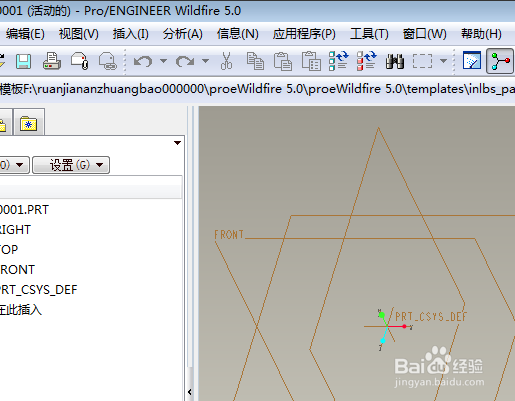The width and height of the screenshot is (515, 401).
Task: Open the Find binoculars tool
Action: 395,61
